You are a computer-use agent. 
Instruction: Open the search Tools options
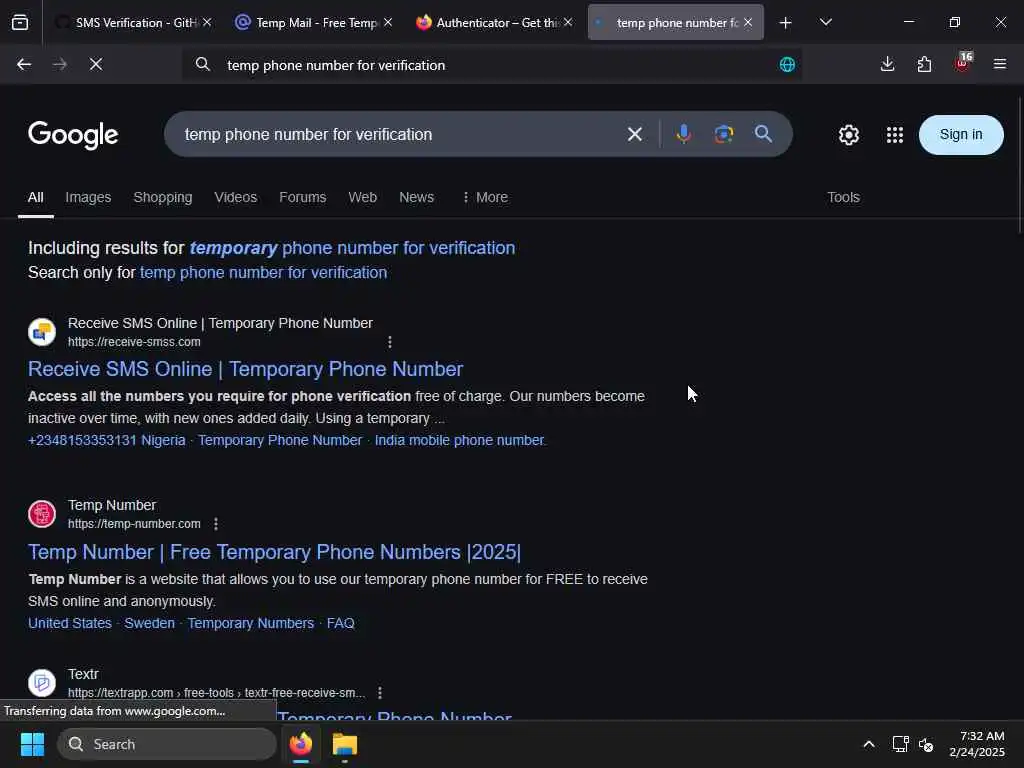point(843,197)
